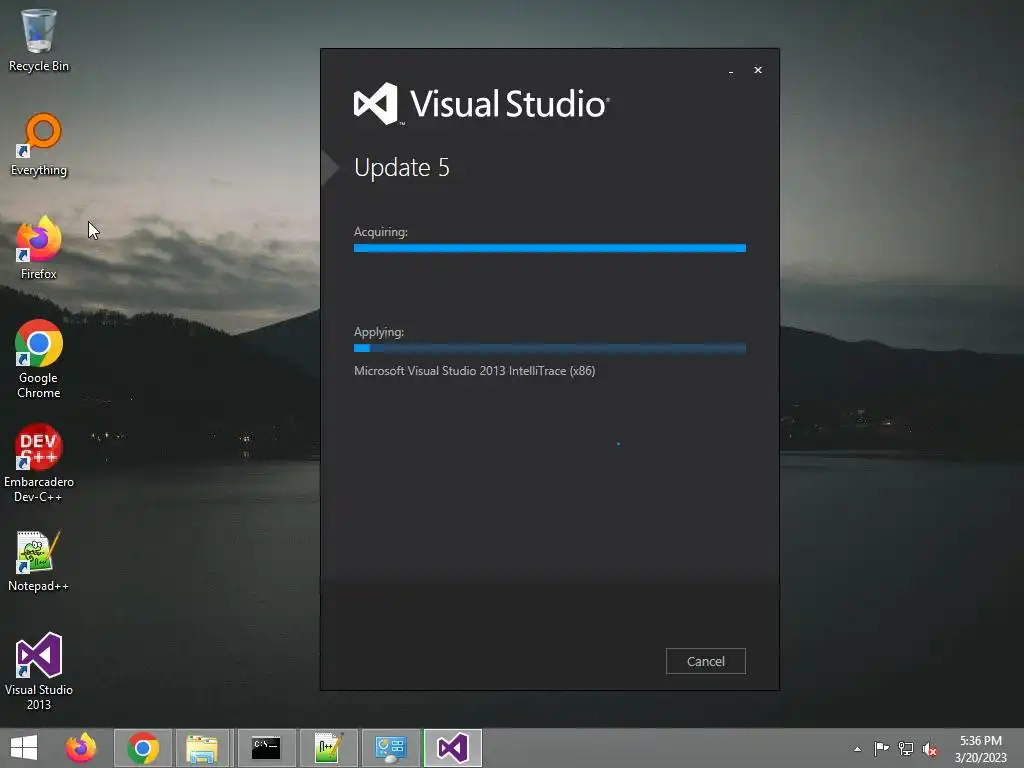Image resolution: width=1024 pixels, height=768 pixels.
Task: Switch to Command Prompt in taskbar
Action: 266,748
